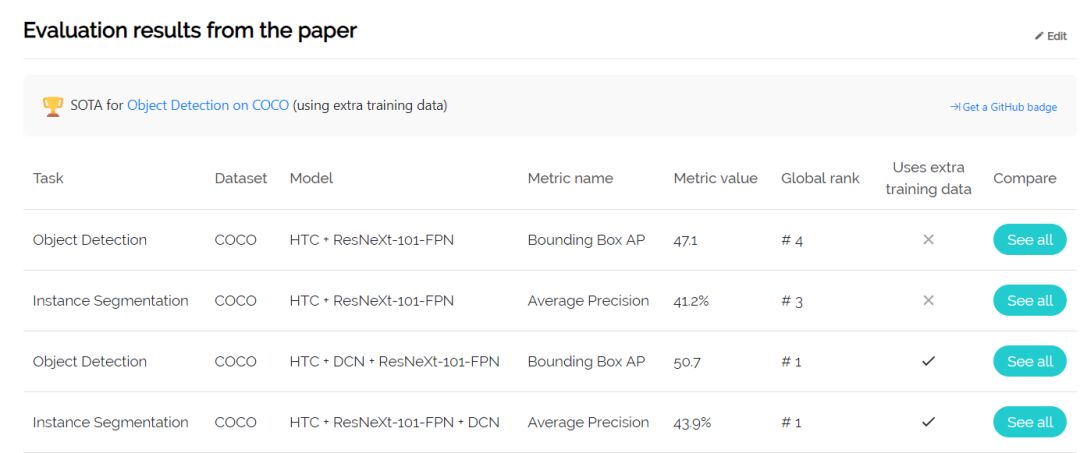Viewport: 1080px width, 453px height.
Task: Click the Global rank column header
Action: click(820, 179)
